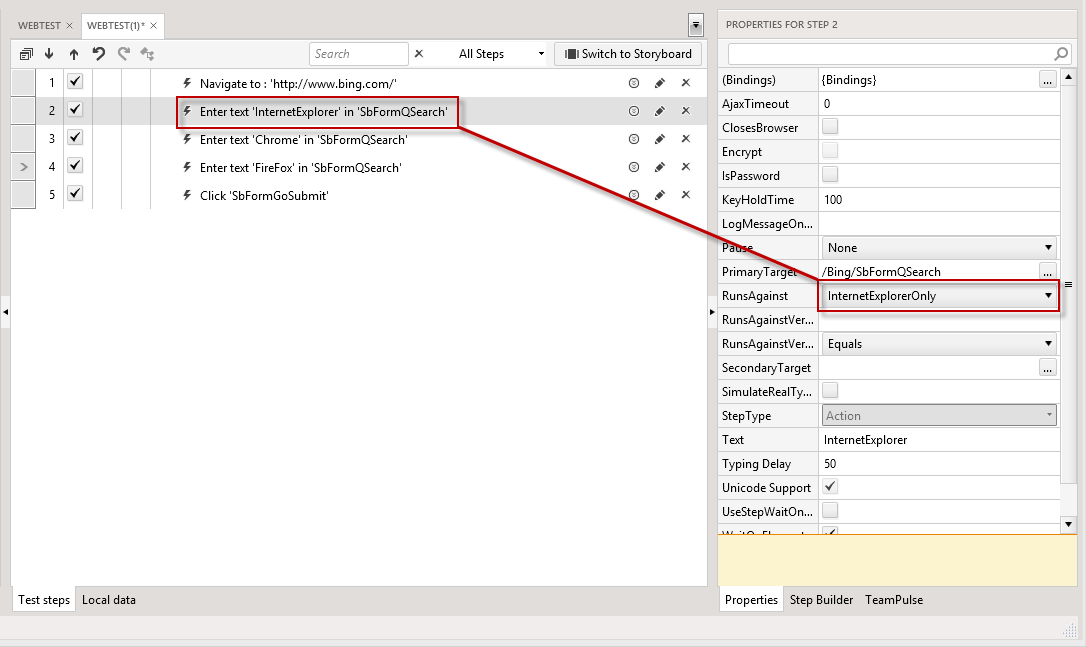Open the RunsAgainst InternetExplorerOnly dropdown

tap(939, 296)
